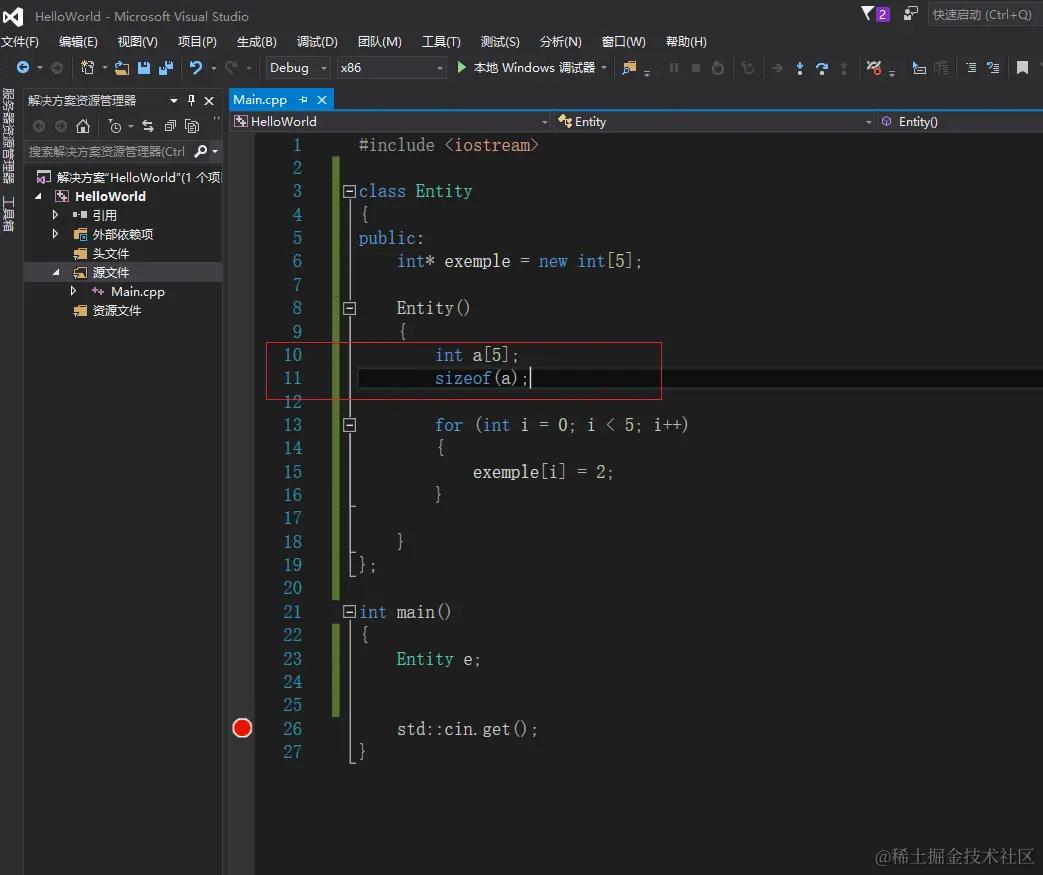The height and width of the screenshot is (875, 1043).
Task: Open the notifications flag icon with badge 2
Action: coord(875,14)
